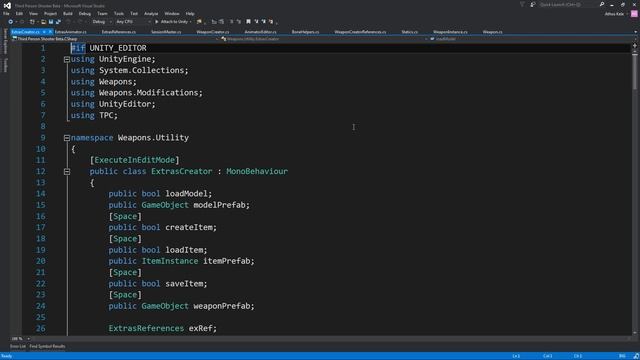Switch to the SessionMaster.cs tab
The image size is (640, 360).
point(166,32)
